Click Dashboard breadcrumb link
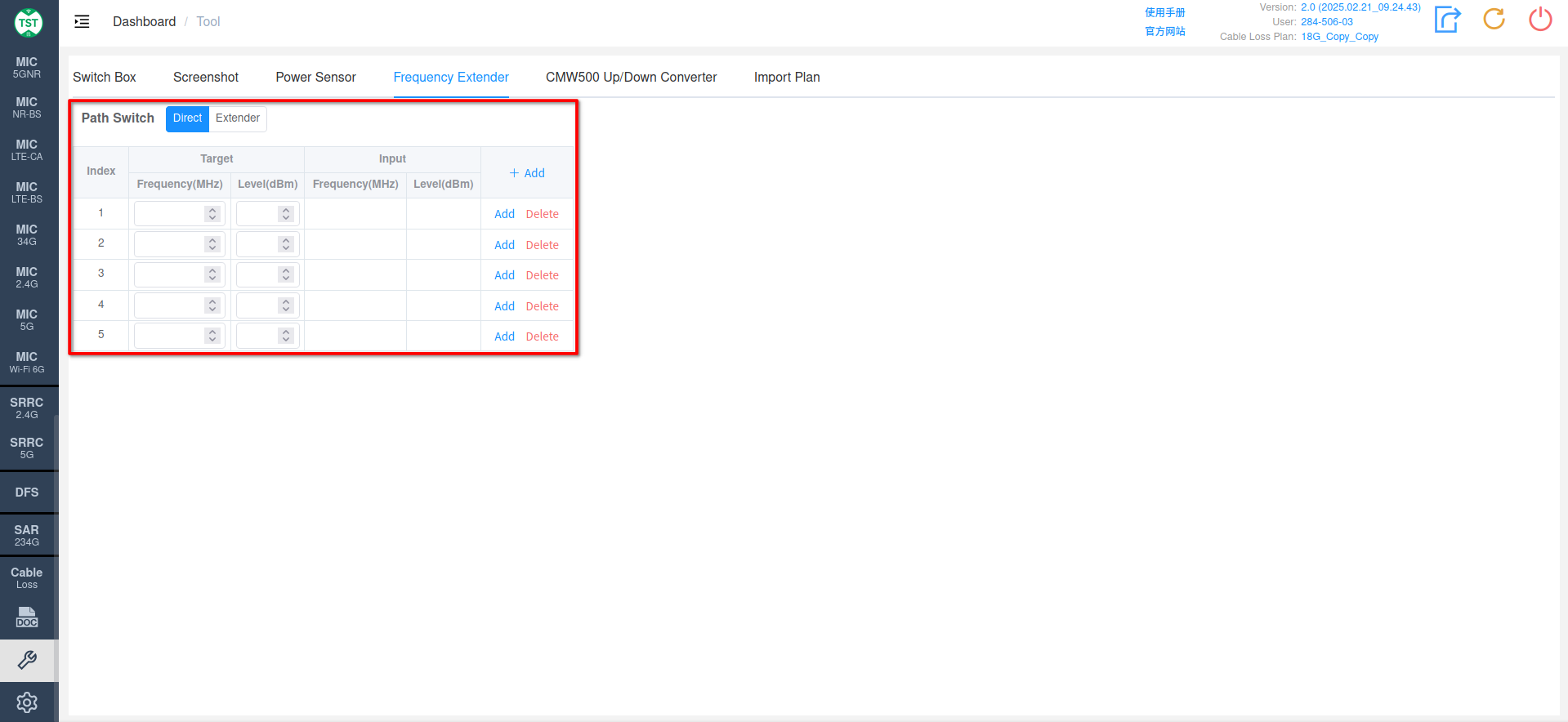Screen dimensions: 1568x722 (x=144, y=21)
